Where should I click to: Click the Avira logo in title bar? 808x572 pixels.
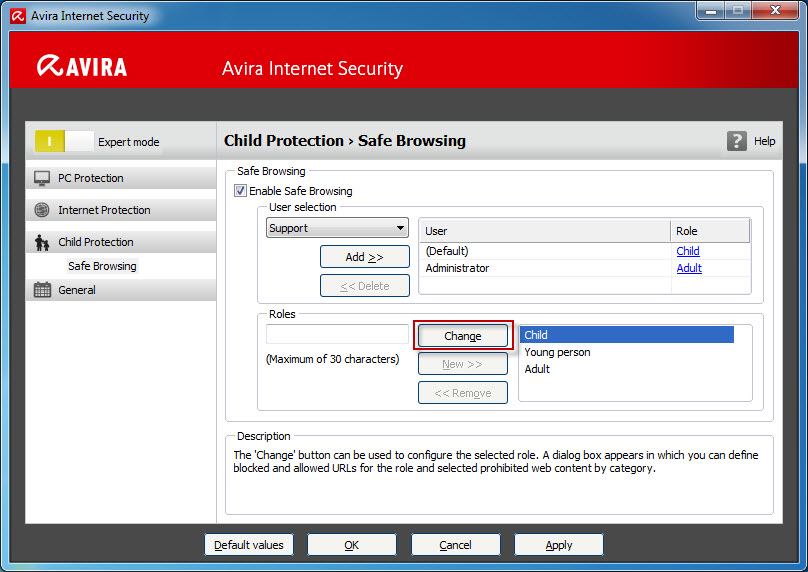click(x=18, y=15)
